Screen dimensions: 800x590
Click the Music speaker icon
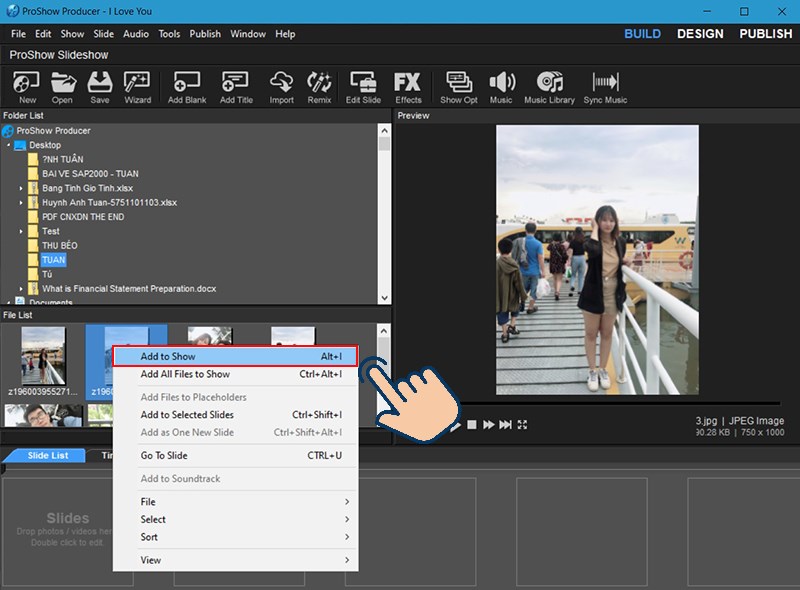coord(501,87)
